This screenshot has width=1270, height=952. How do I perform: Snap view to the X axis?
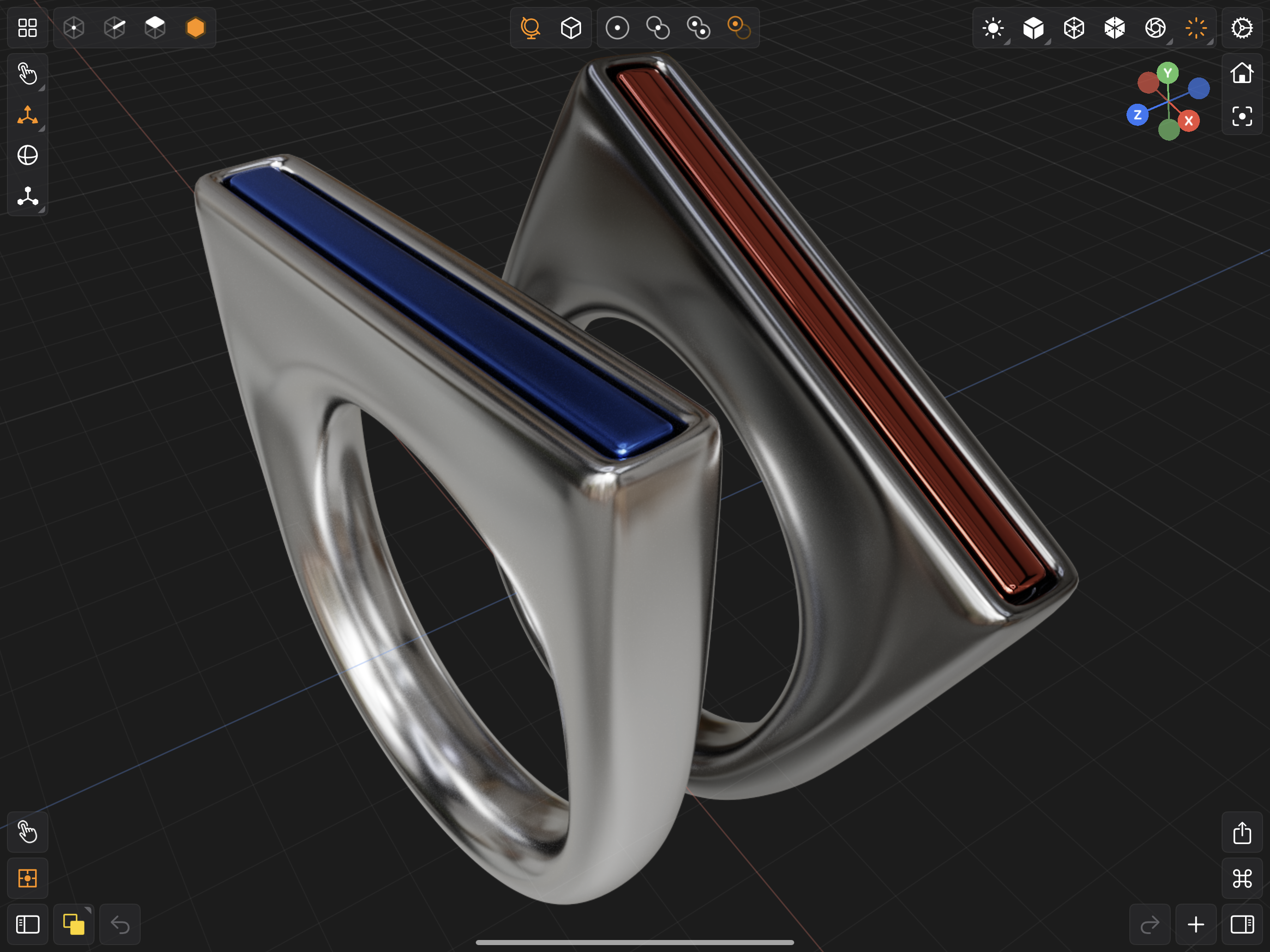[x=1188, y=120]
